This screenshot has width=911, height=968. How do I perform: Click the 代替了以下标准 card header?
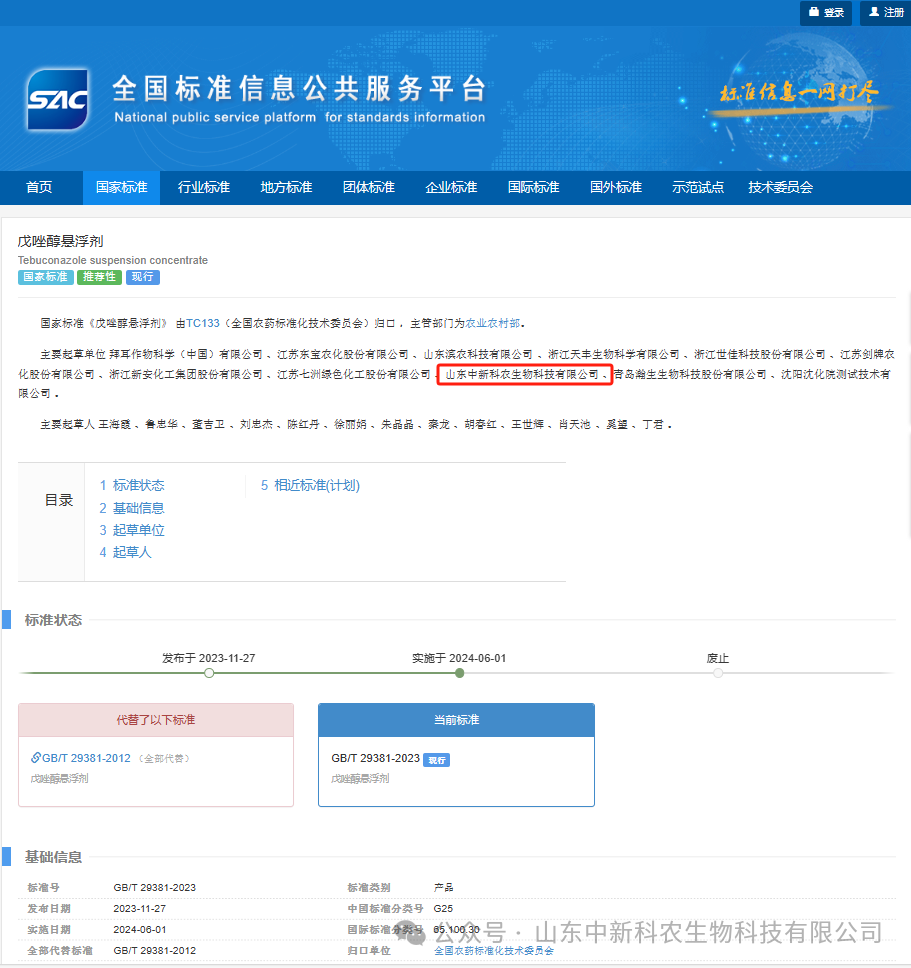click(x=156, y=720)
